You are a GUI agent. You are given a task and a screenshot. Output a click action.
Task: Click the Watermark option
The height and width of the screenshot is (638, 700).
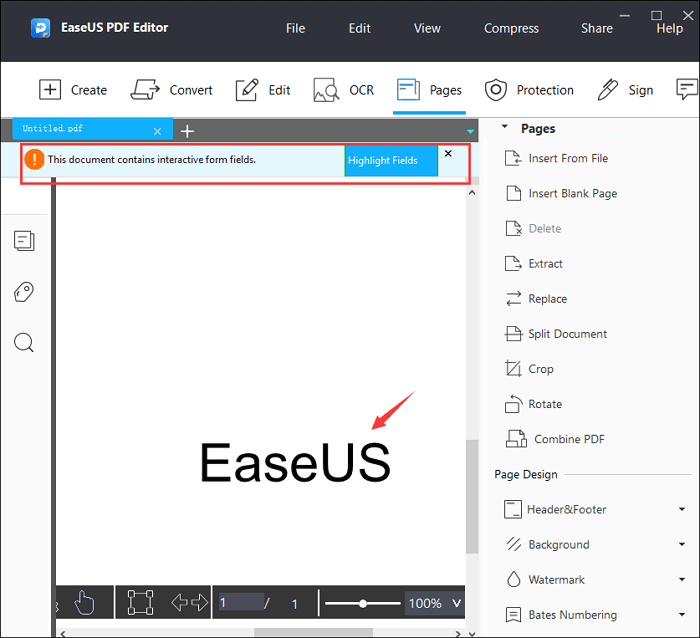click(x=546, y=580)
